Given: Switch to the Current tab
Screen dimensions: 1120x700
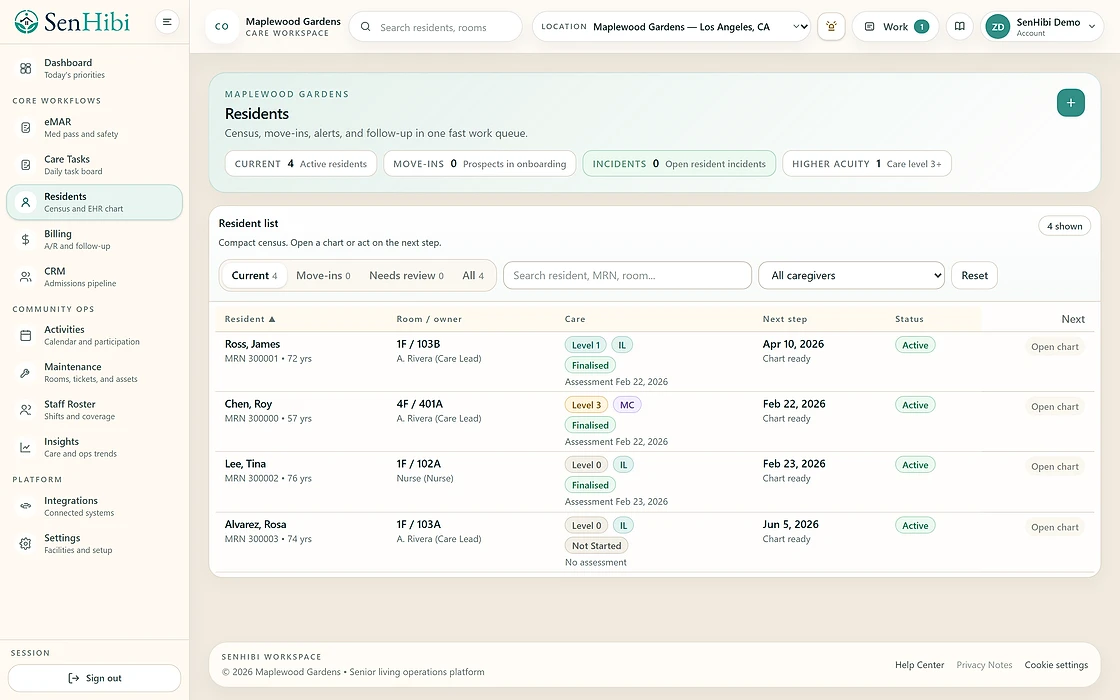Looking at the screenshot, I should click(x=254, y=276).
